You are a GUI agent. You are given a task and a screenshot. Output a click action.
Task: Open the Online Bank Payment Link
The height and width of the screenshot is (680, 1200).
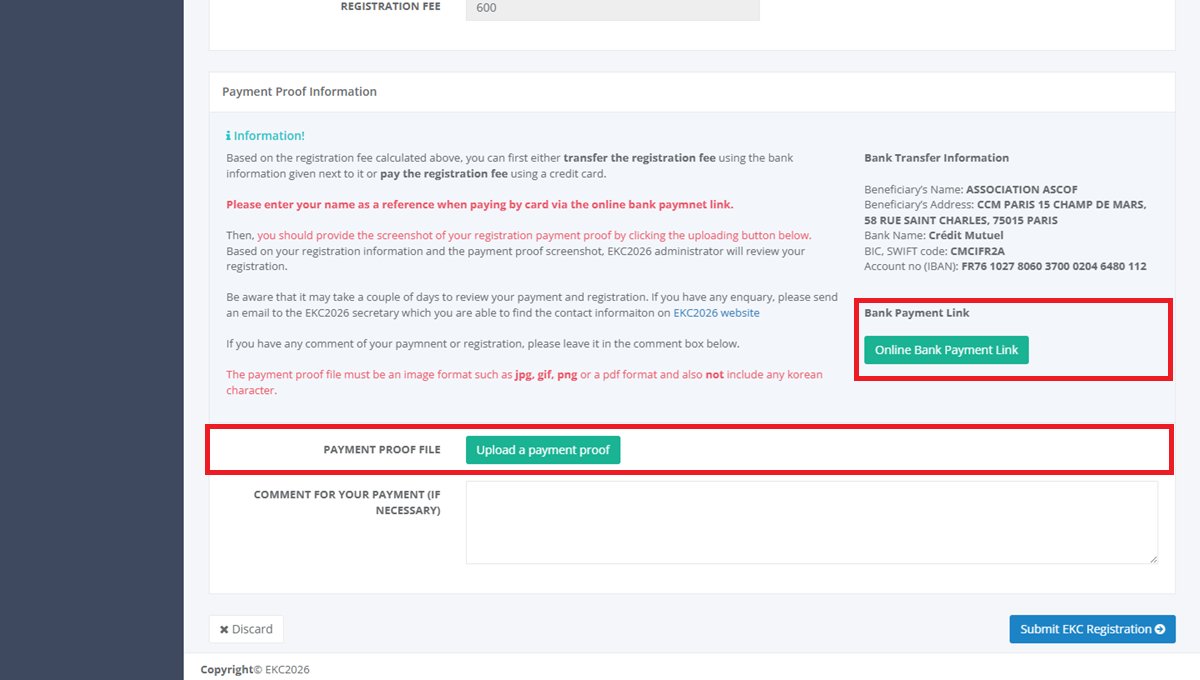[x=946, y=350]
